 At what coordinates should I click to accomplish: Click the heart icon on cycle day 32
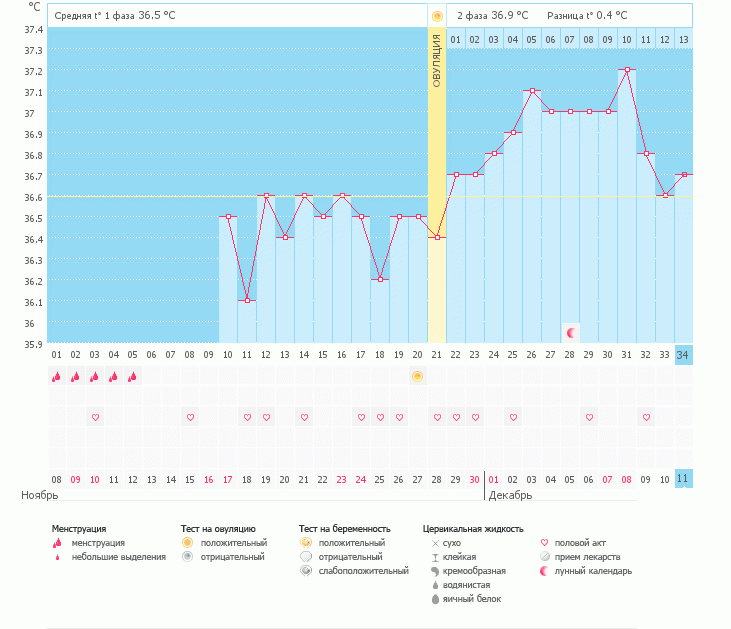click(x=646, y=417)
